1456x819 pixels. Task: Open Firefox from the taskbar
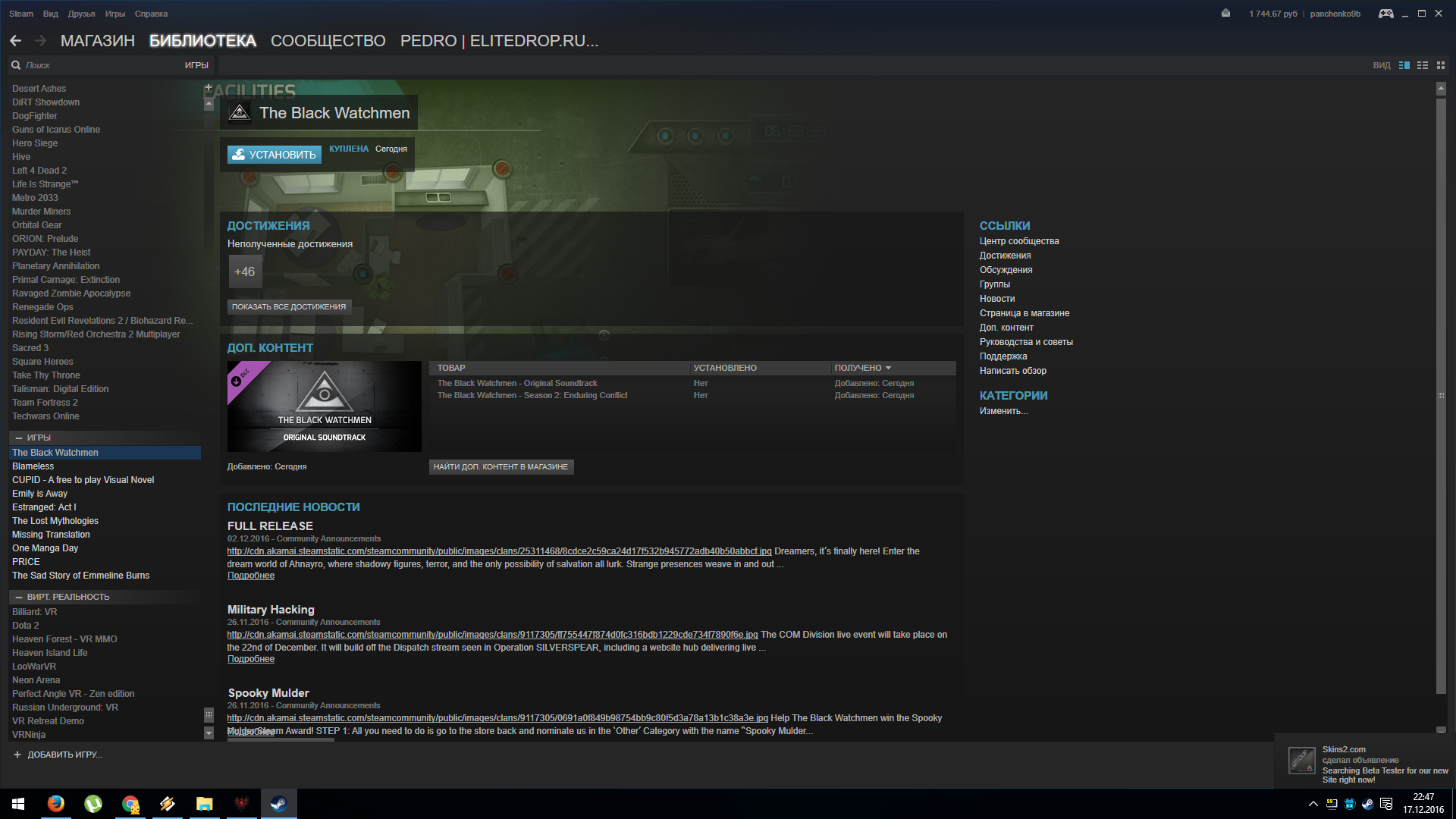[x=55, y=804]
